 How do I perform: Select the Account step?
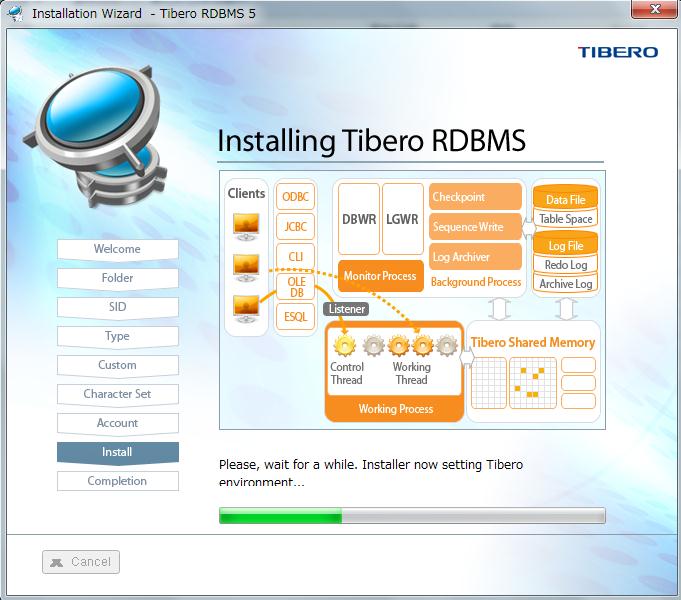(x=117, y=423)
